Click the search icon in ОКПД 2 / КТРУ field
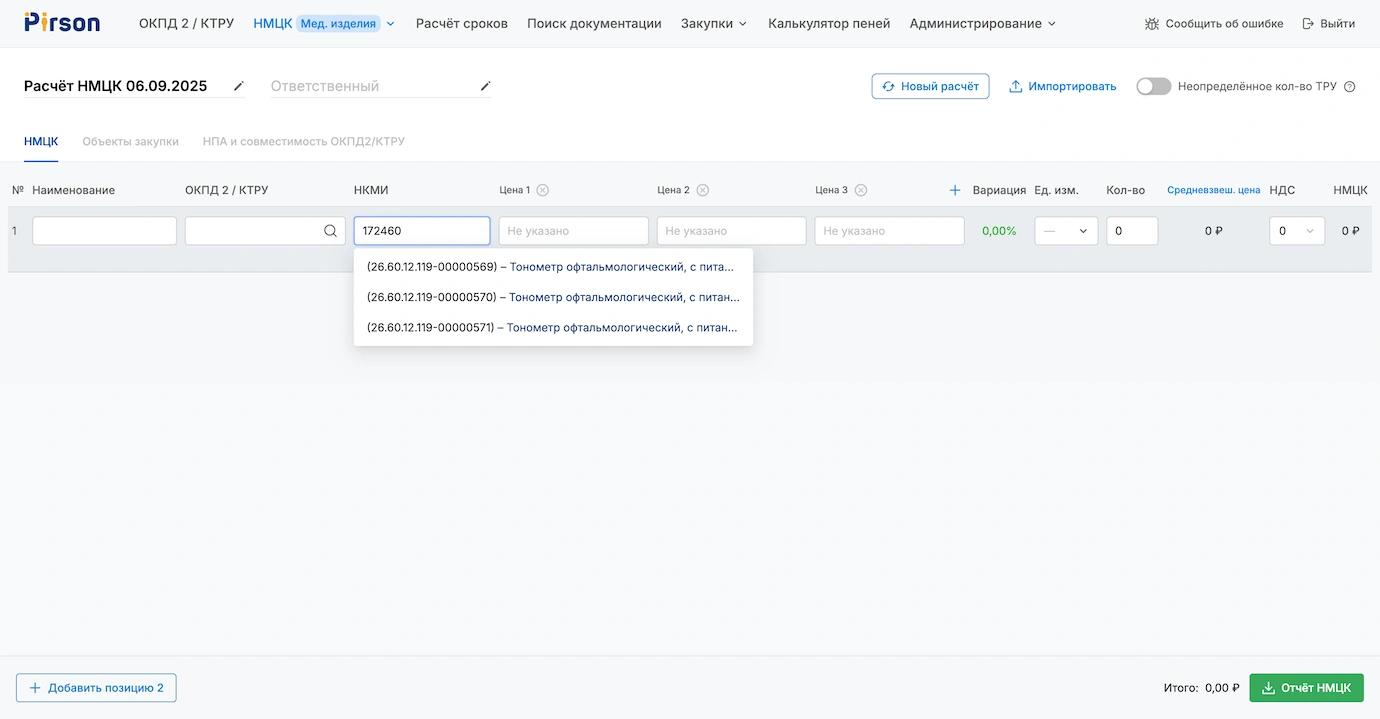This screenshot has width=1380, height=719. 330,231
